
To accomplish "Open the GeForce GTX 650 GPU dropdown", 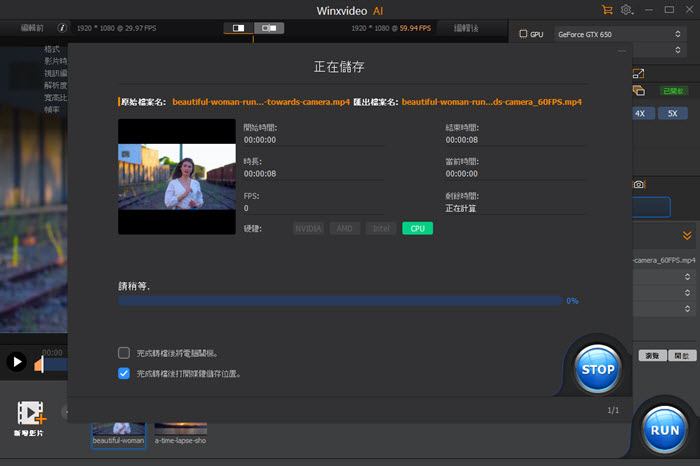I will click(x=619, y=34).
